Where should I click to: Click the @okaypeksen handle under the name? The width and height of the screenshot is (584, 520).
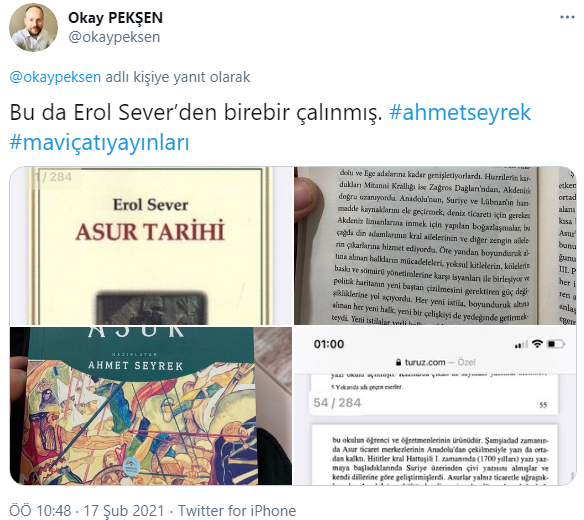(x=114, y=37)
